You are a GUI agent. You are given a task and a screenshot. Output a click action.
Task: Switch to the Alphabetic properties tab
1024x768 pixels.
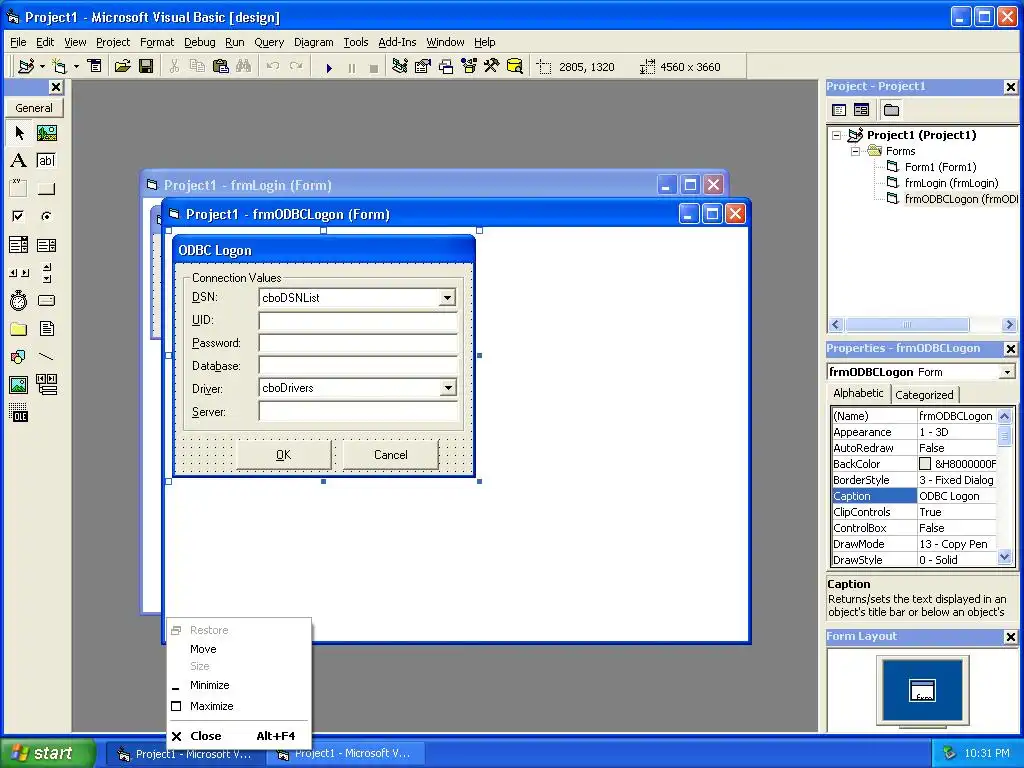coord(858,393)
